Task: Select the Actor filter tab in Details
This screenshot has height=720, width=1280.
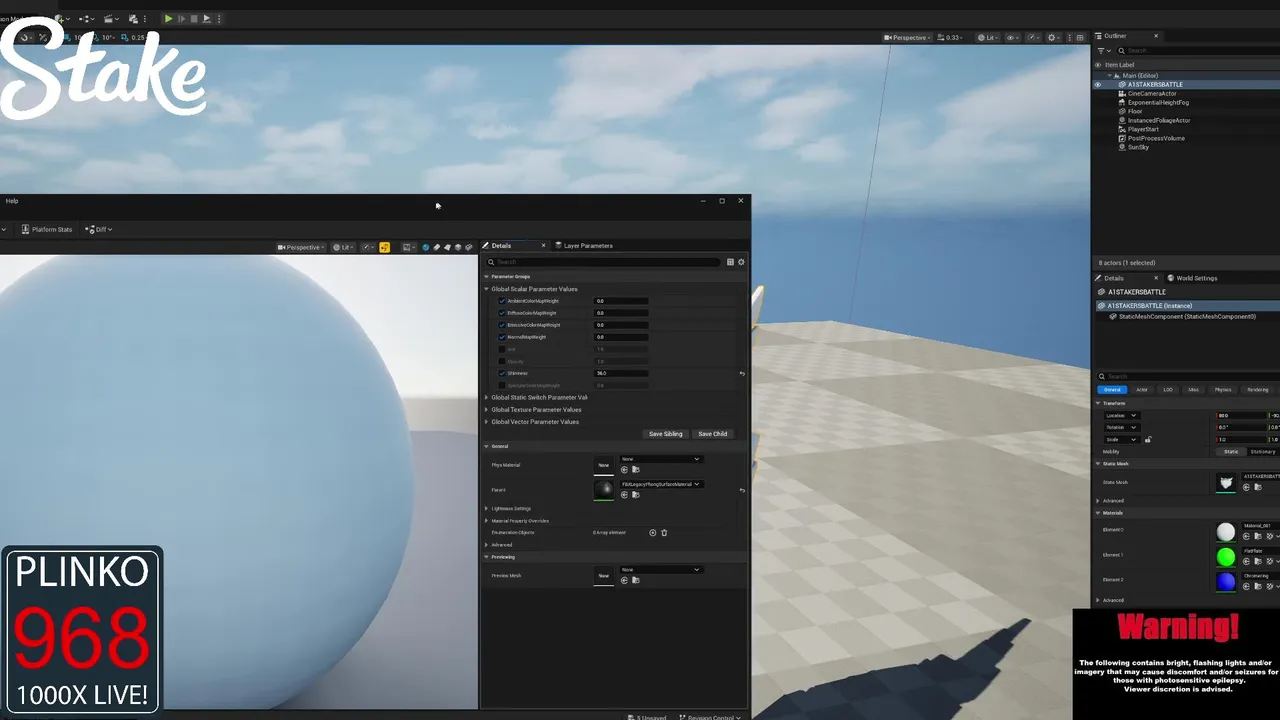Action: [x=1142, y=389]
